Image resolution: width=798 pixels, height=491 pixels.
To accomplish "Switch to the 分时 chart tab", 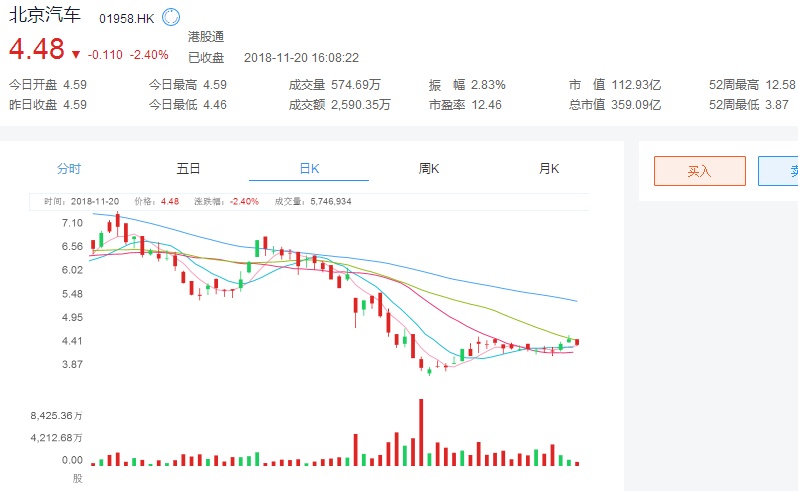I will (69, 169).
